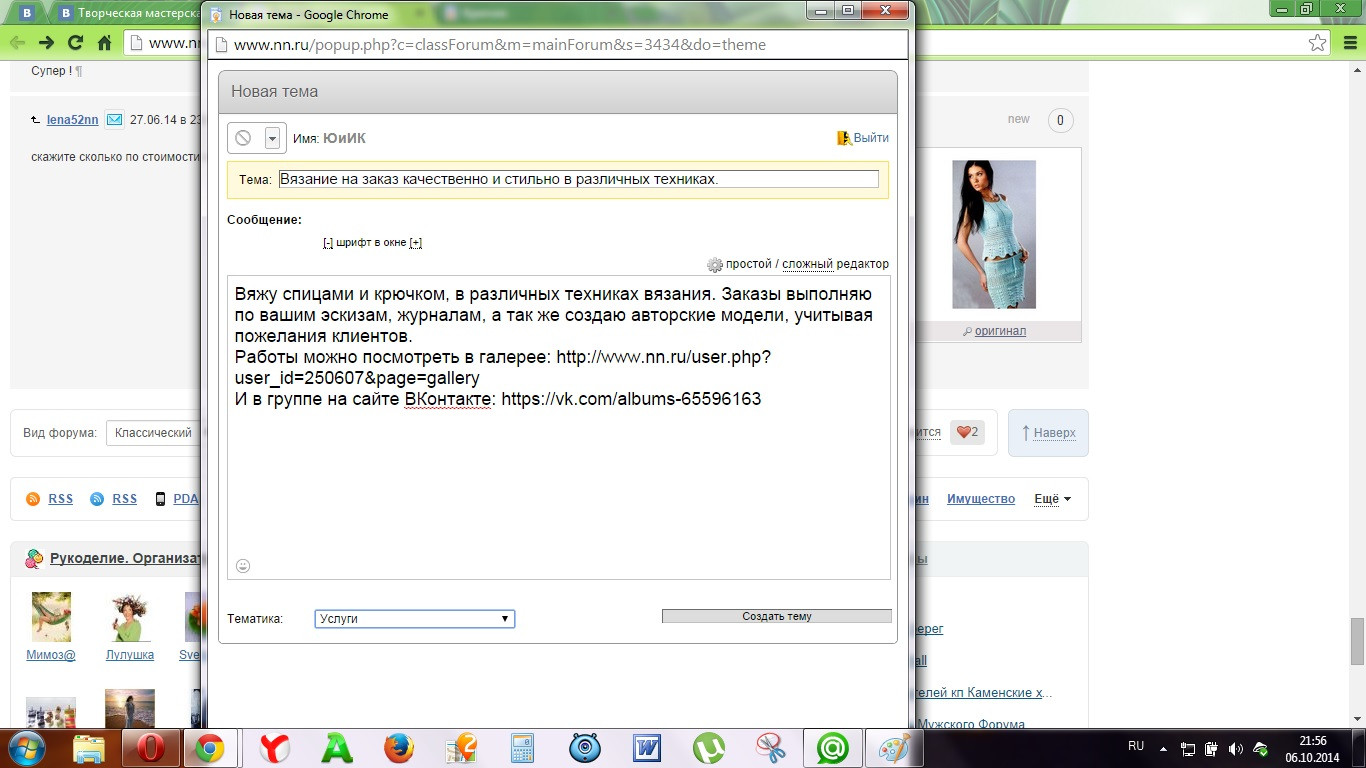Click the popup window address bar URL
The image size is (1366, 768).
[500, 45]
